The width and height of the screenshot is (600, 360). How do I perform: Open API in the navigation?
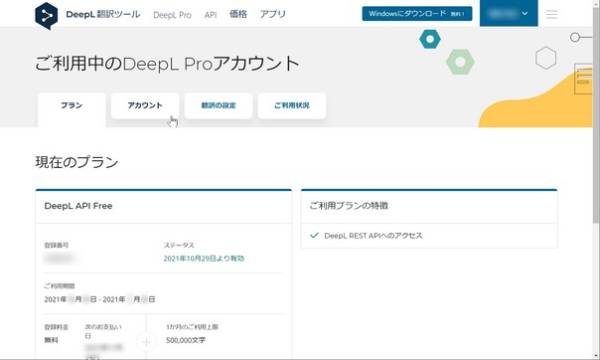click(x=210, y=15)
